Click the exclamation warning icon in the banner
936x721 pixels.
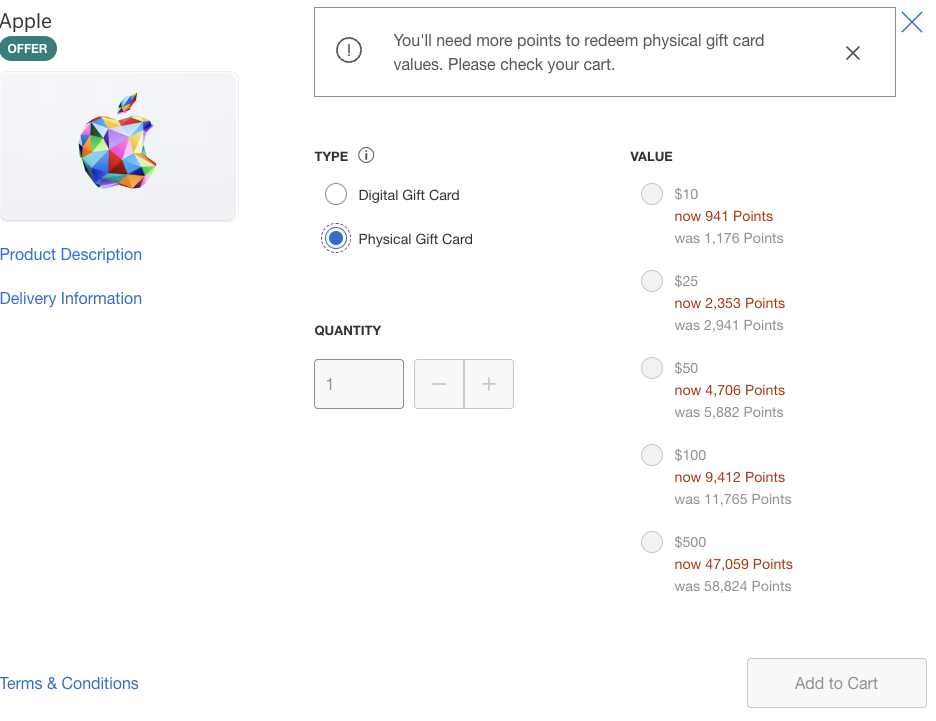(x=348, y=49)
